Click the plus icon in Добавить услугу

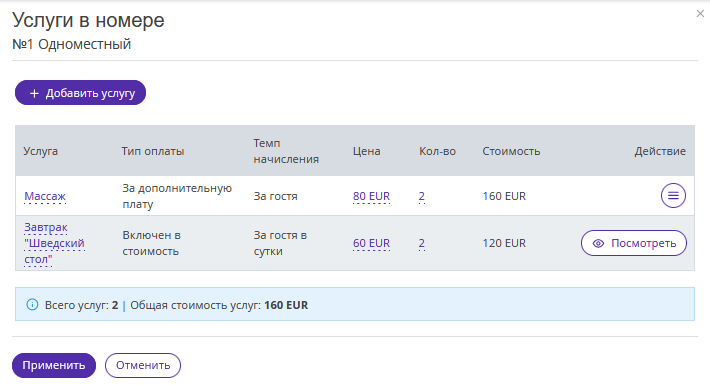pos(34,93)
